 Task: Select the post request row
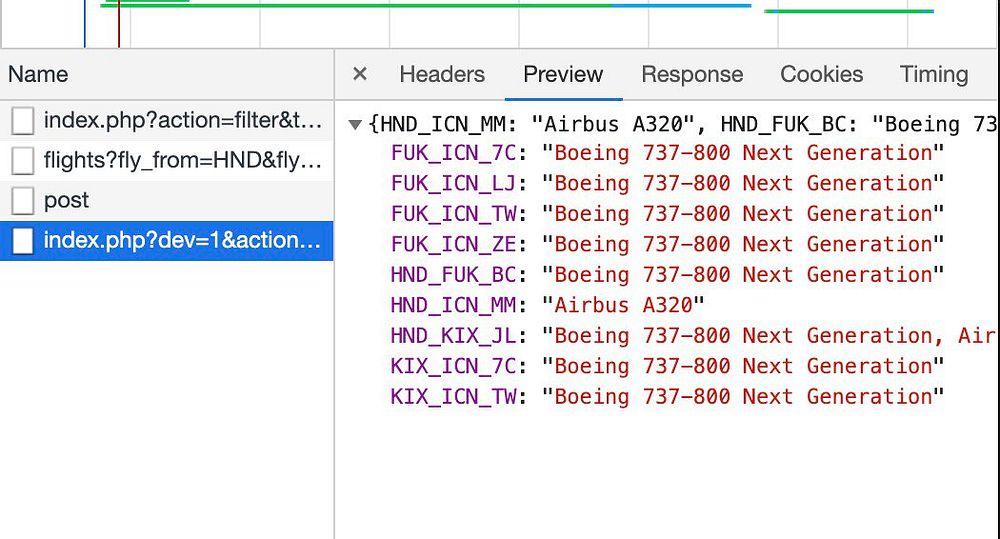166,200
